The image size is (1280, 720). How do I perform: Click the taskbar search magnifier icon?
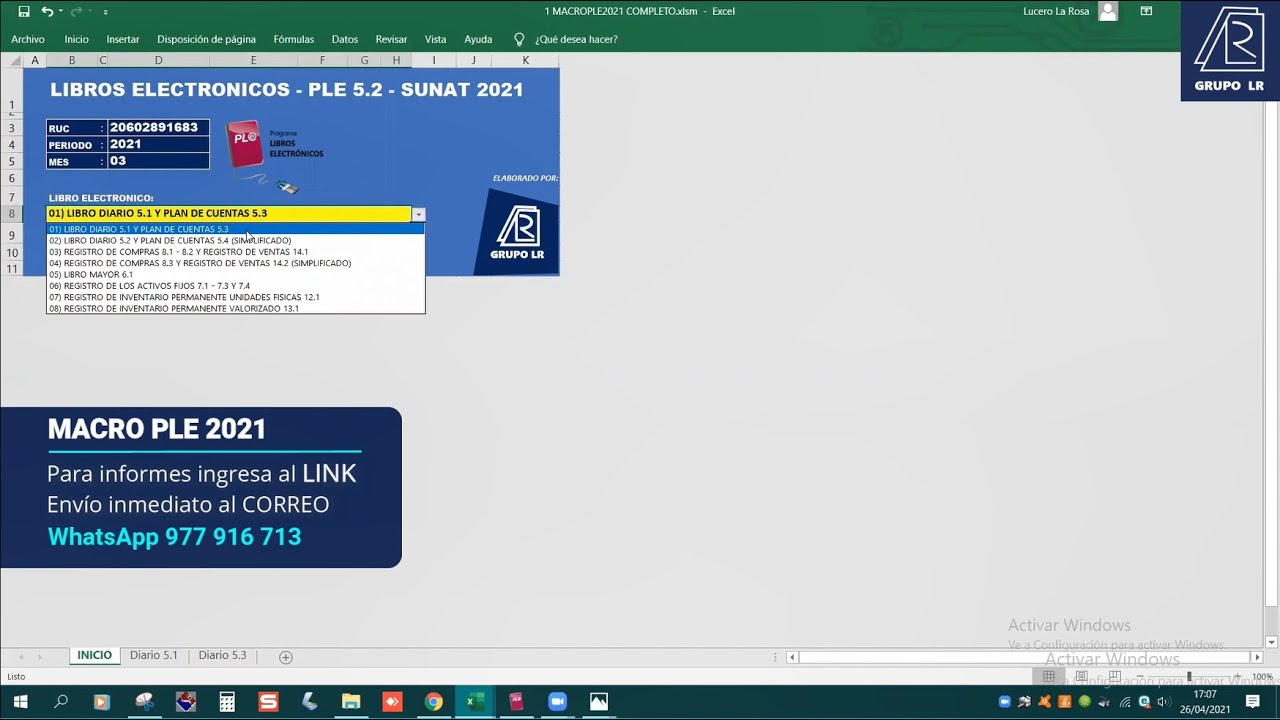pos(60,702)
